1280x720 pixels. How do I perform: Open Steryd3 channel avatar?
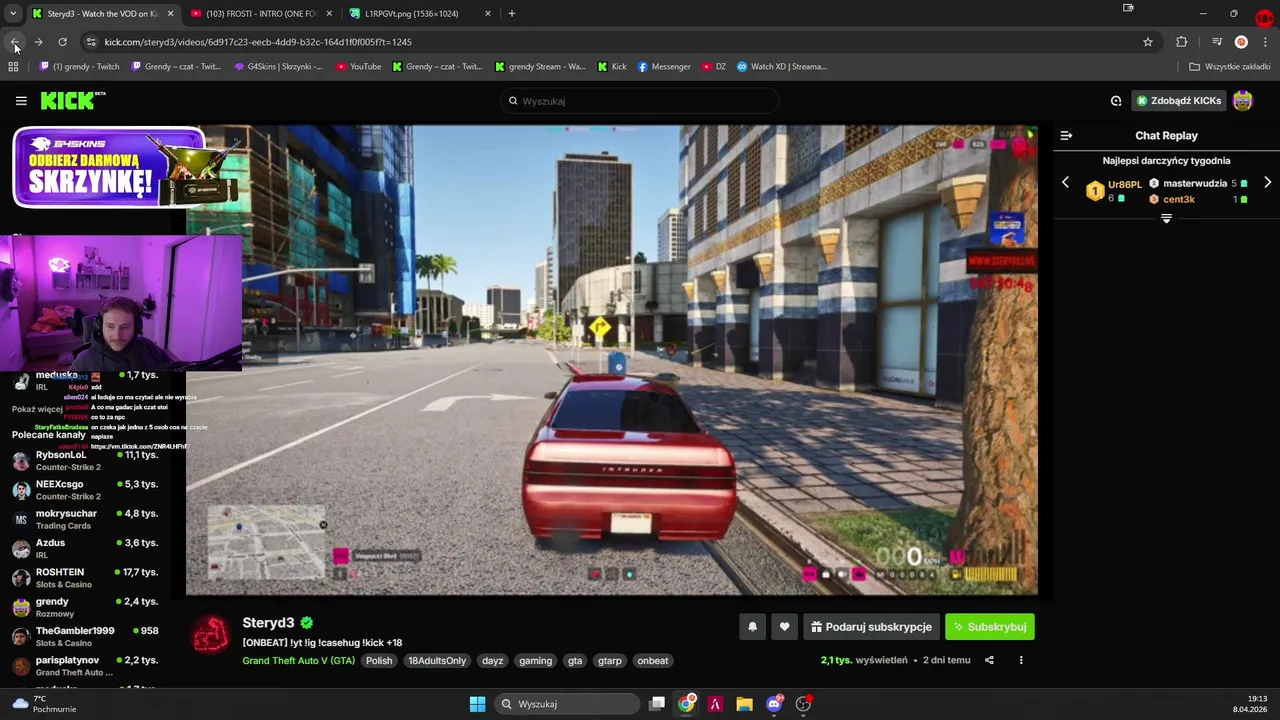tap(210, 634)
